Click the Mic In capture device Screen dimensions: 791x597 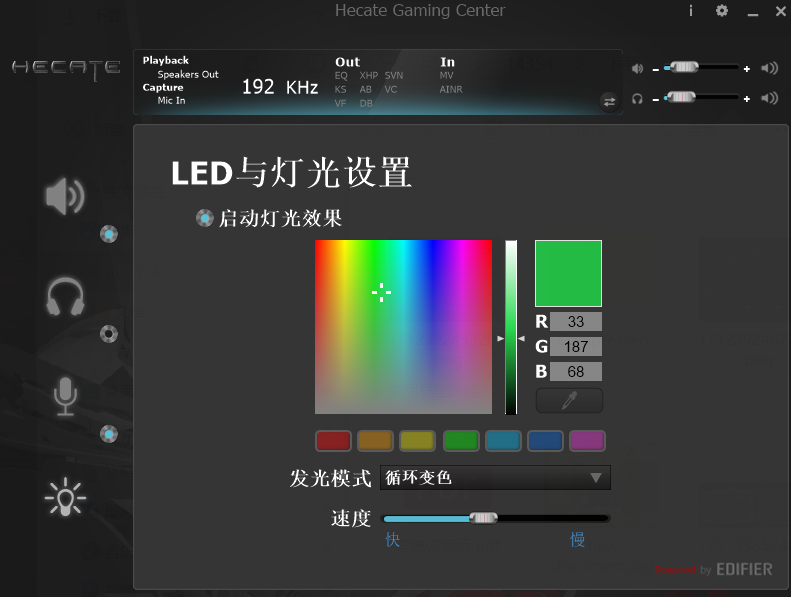point(172,100)
